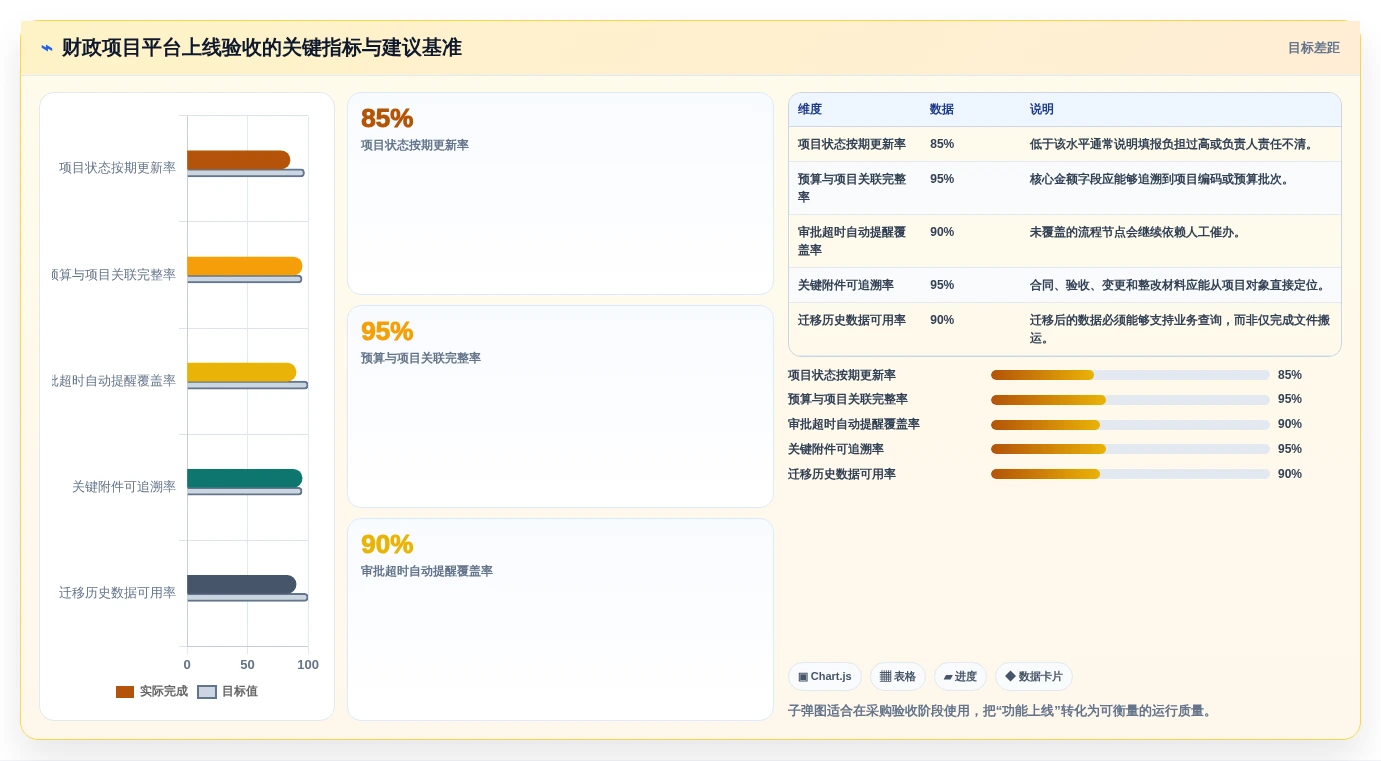Click description starting 迁移后的数据必须能够支持
Screen dimensions: 1381x761
1180,329
